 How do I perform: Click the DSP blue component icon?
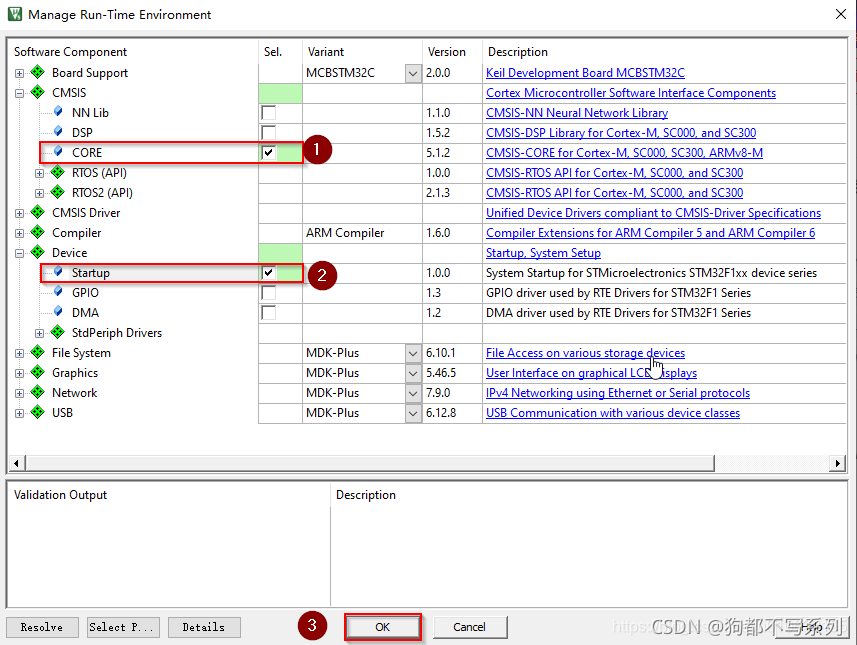pyautogui.click(x=58, y=132)
